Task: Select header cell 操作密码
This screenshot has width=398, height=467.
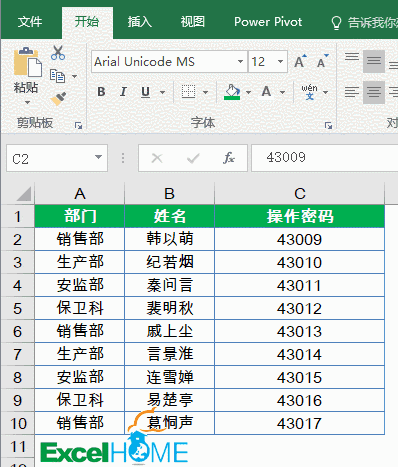Action: click(300, 216)
